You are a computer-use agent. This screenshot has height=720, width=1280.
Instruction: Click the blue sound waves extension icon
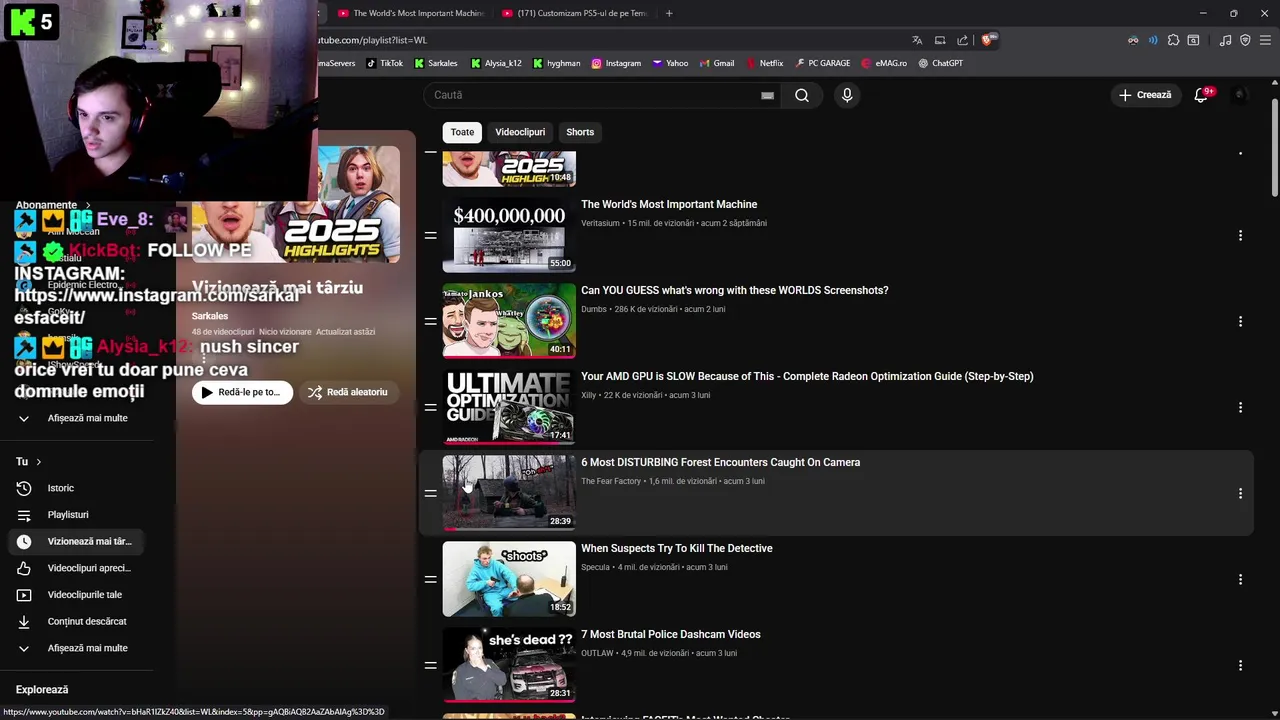tap(1153, 40)
